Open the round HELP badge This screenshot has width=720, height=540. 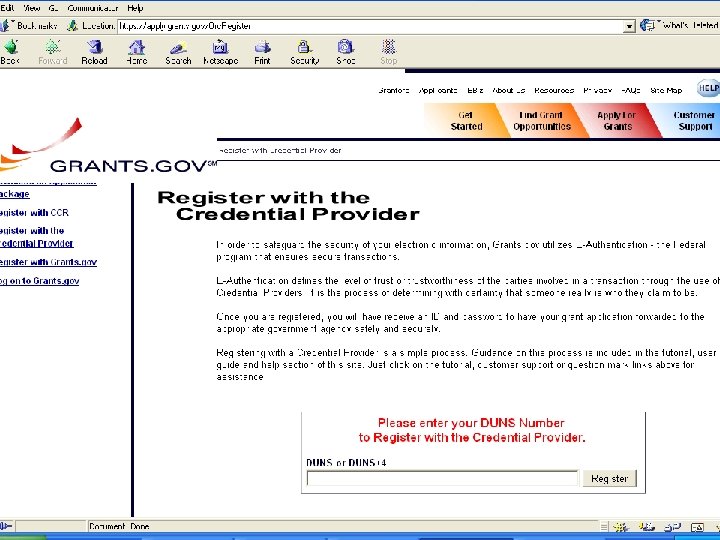point(709,88)
